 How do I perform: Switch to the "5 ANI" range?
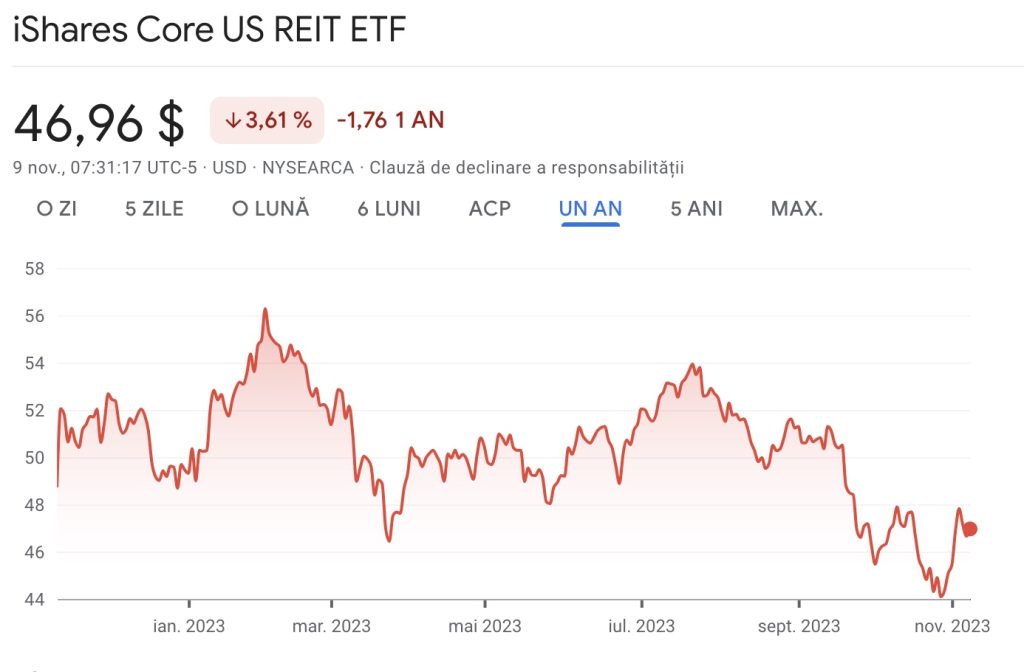(696, 208)
